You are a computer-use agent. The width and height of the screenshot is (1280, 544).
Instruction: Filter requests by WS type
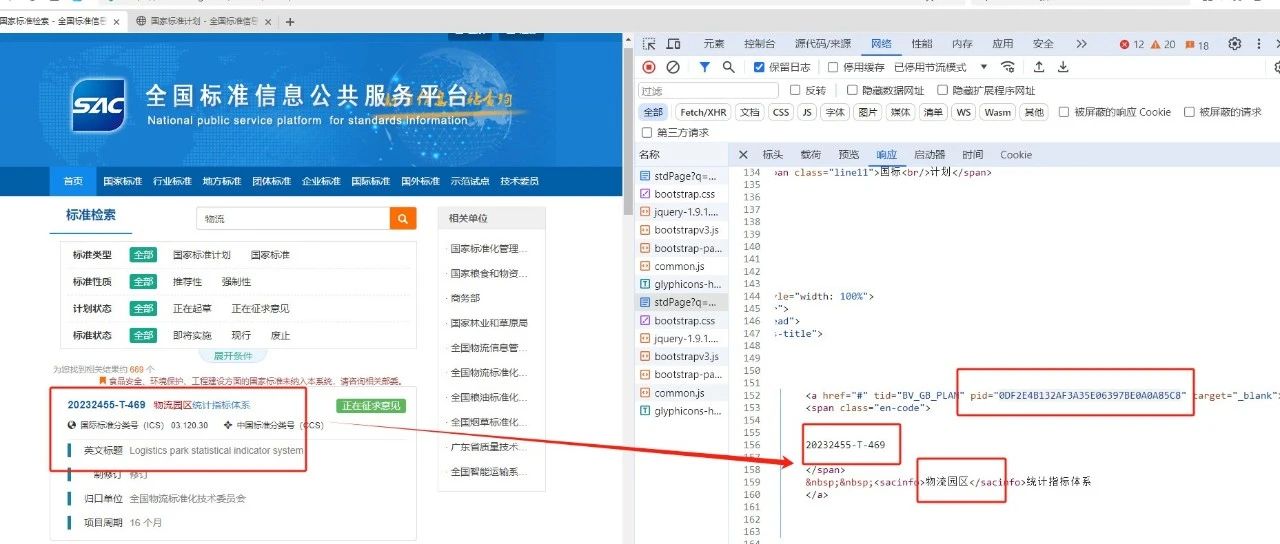(963, 112)
